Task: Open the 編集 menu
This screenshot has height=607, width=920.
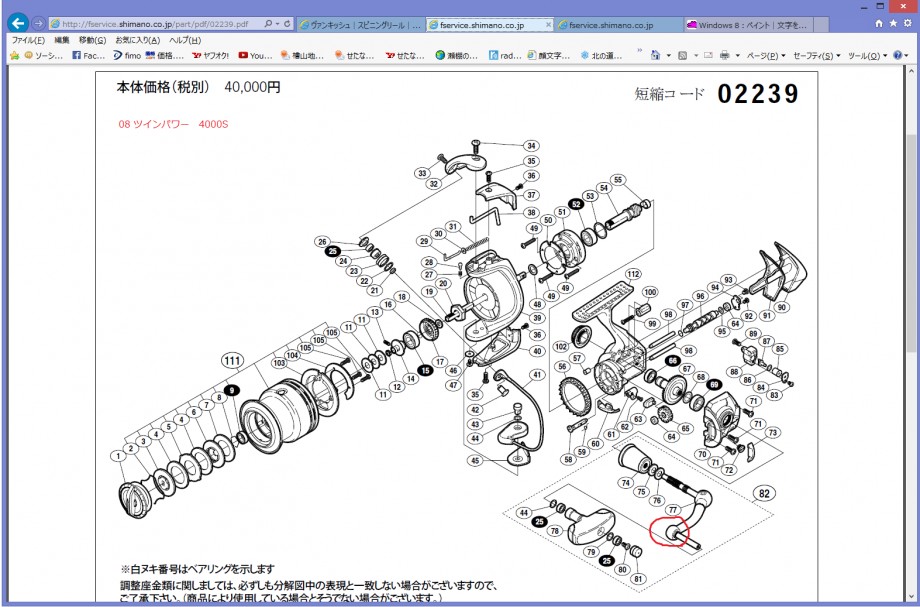Action: pos(62,40)
